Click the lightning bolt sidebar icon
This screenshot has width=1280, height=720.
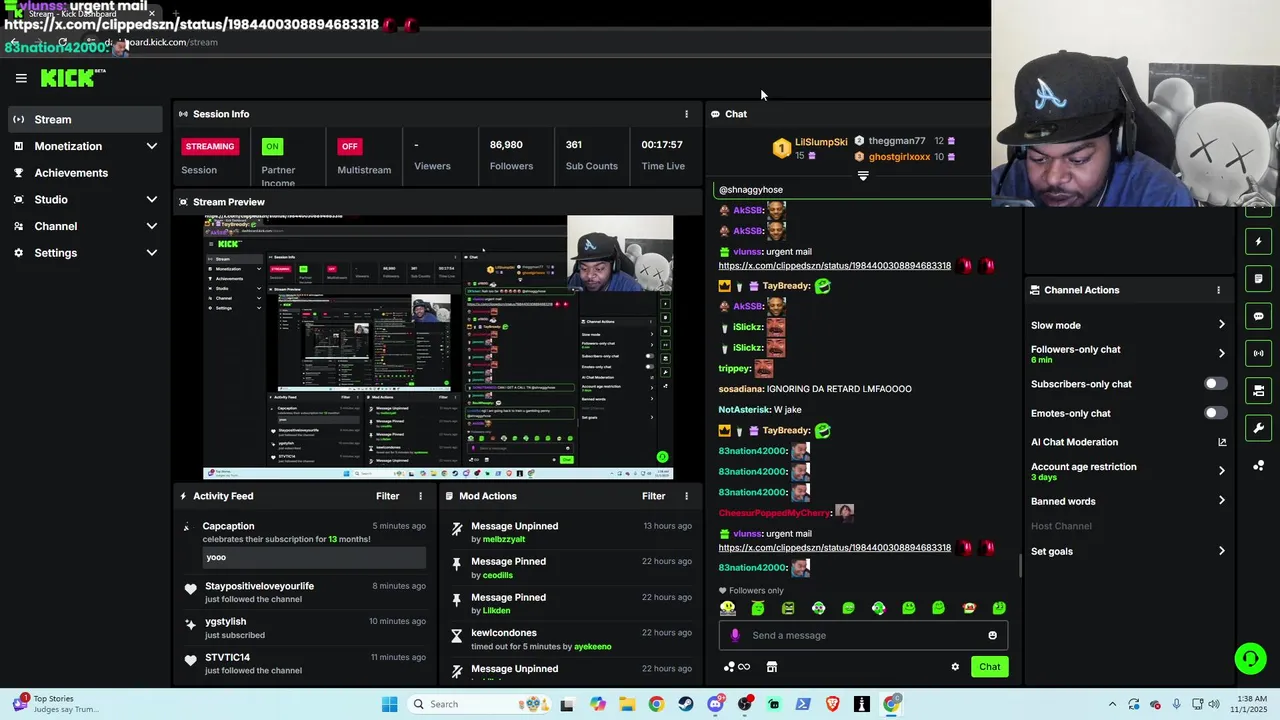[1259, 241]
